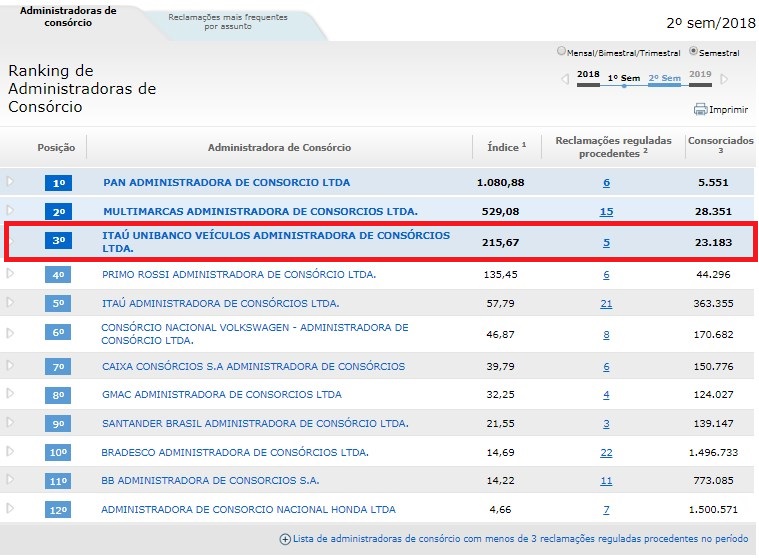Open the Administradoras de consórcio tab
This screenshot has height=558, width=759.
pyautogui.click(x=68, y=16)
